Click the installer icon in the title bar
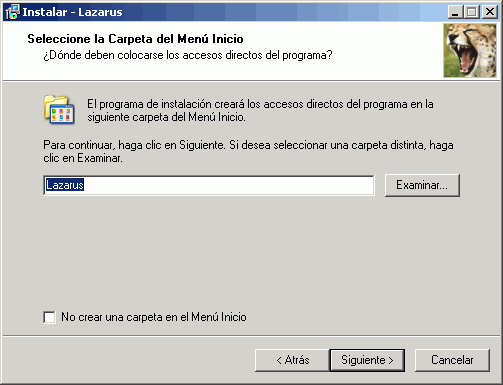Image resolution: width=503 pixels, height=385 pixels. [12, 12]
